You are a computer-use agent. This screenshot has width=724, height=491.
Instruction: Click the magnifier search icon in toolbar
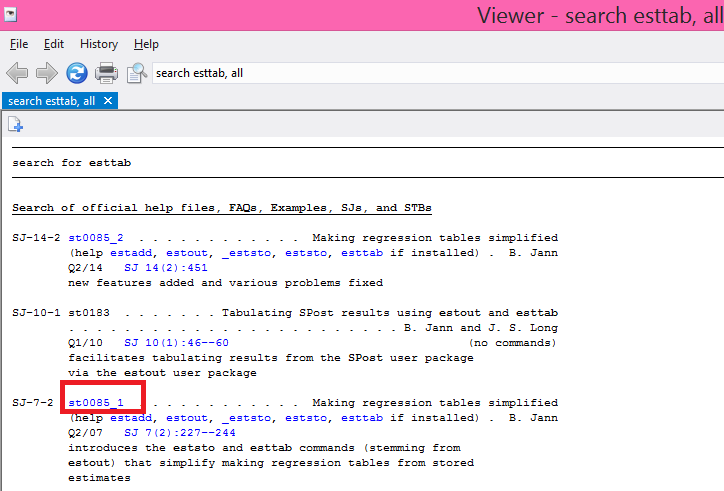(137, 73)
